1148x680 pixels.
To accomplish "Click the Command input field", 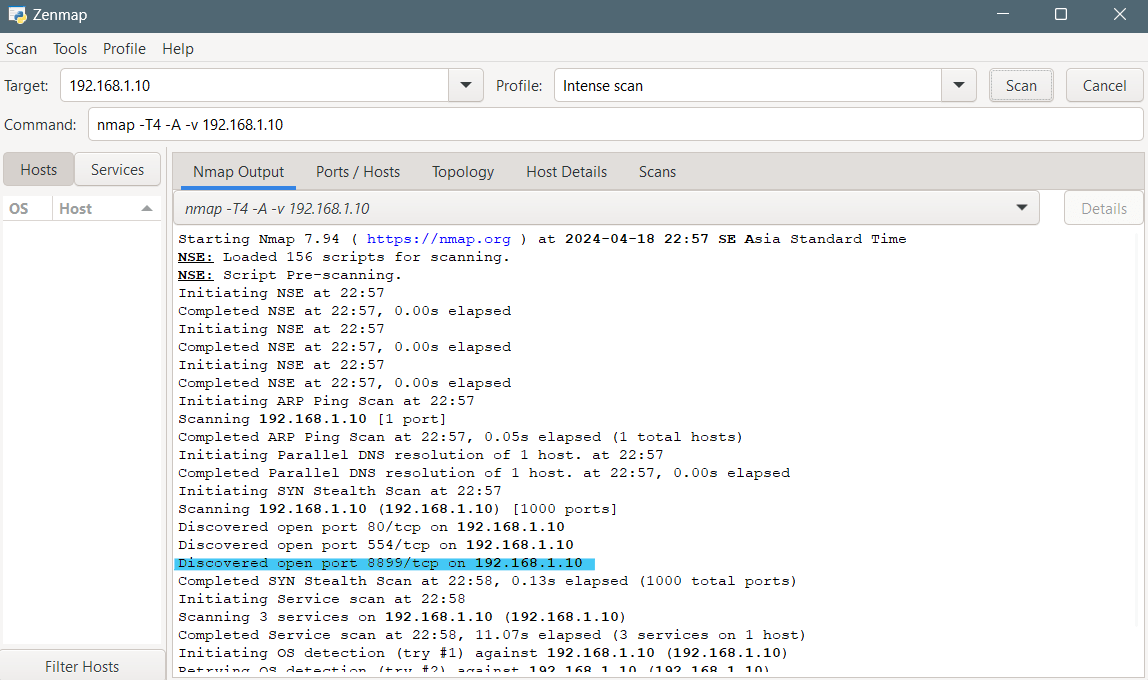I will pos(616,124).
